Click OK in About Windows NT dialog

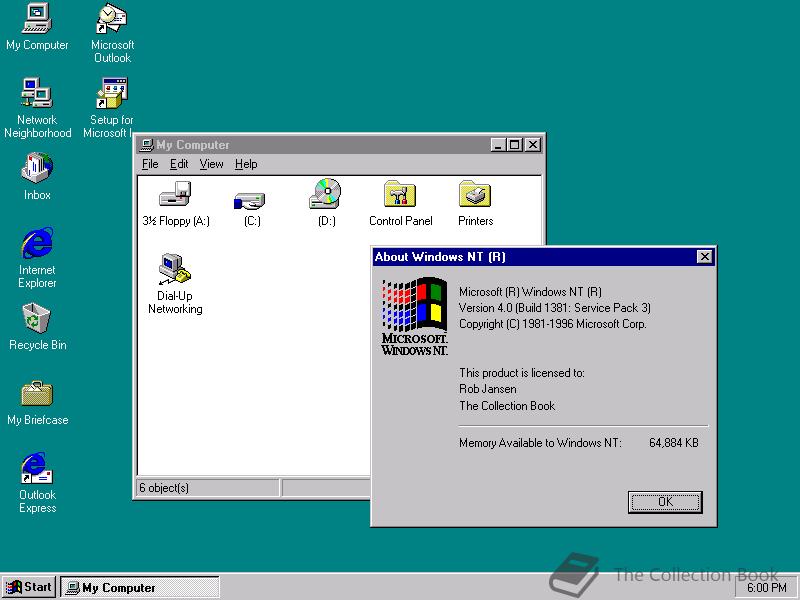pyautogui.click(x=665, y=502)
